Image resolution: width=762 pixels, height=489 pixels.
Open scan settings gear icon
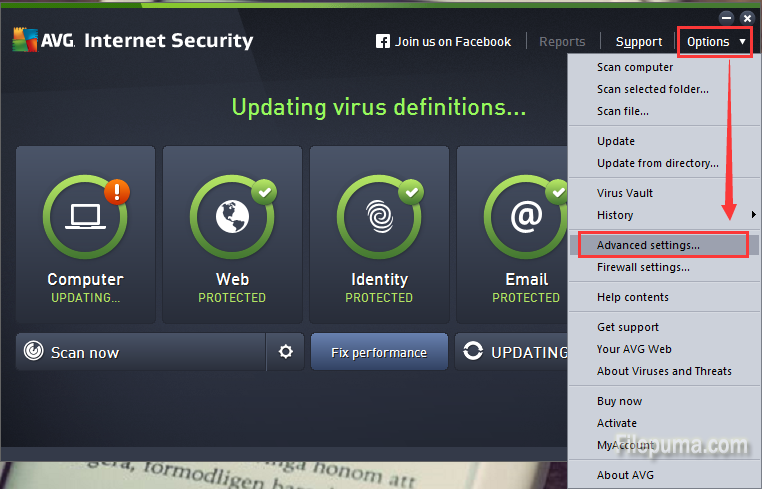tap(286, 352)
